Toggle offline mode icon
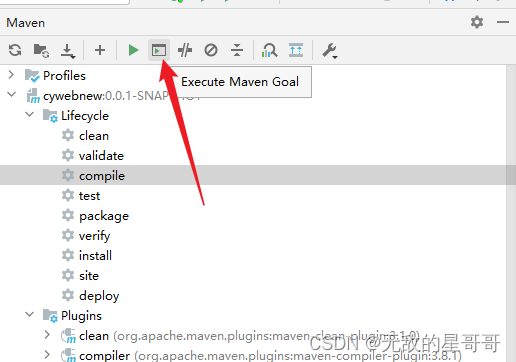This screenshot has height=362, width=516. tap(185, 50)
